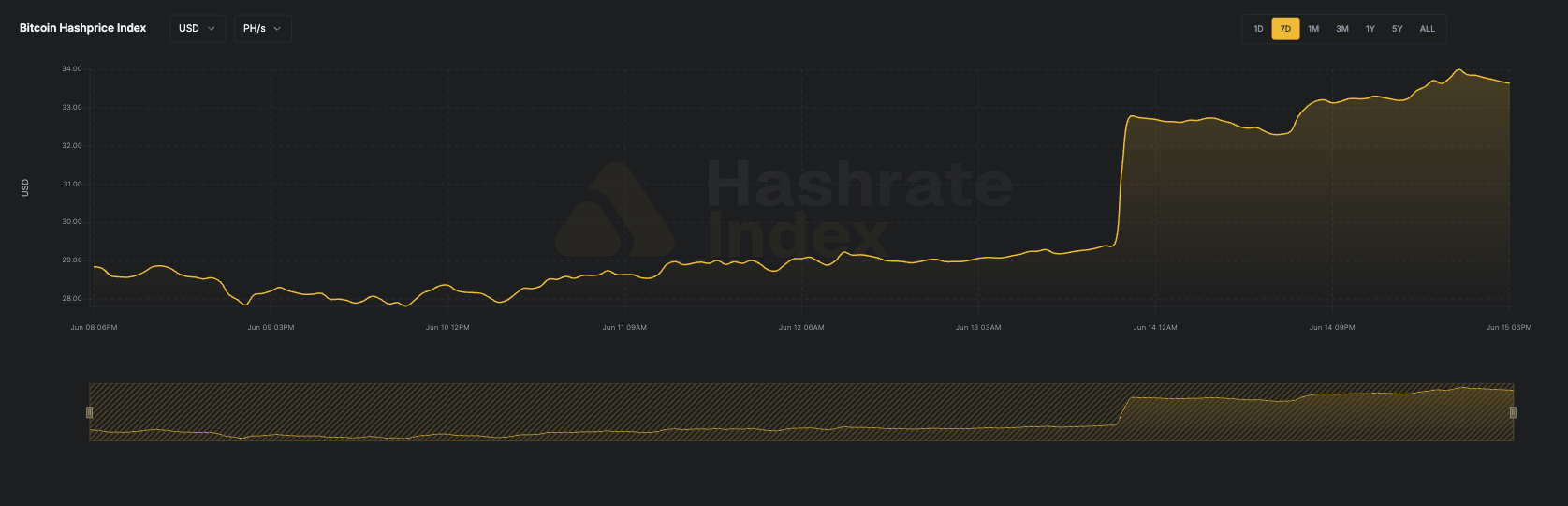Select the 5Y time range

click(1397, 29)
